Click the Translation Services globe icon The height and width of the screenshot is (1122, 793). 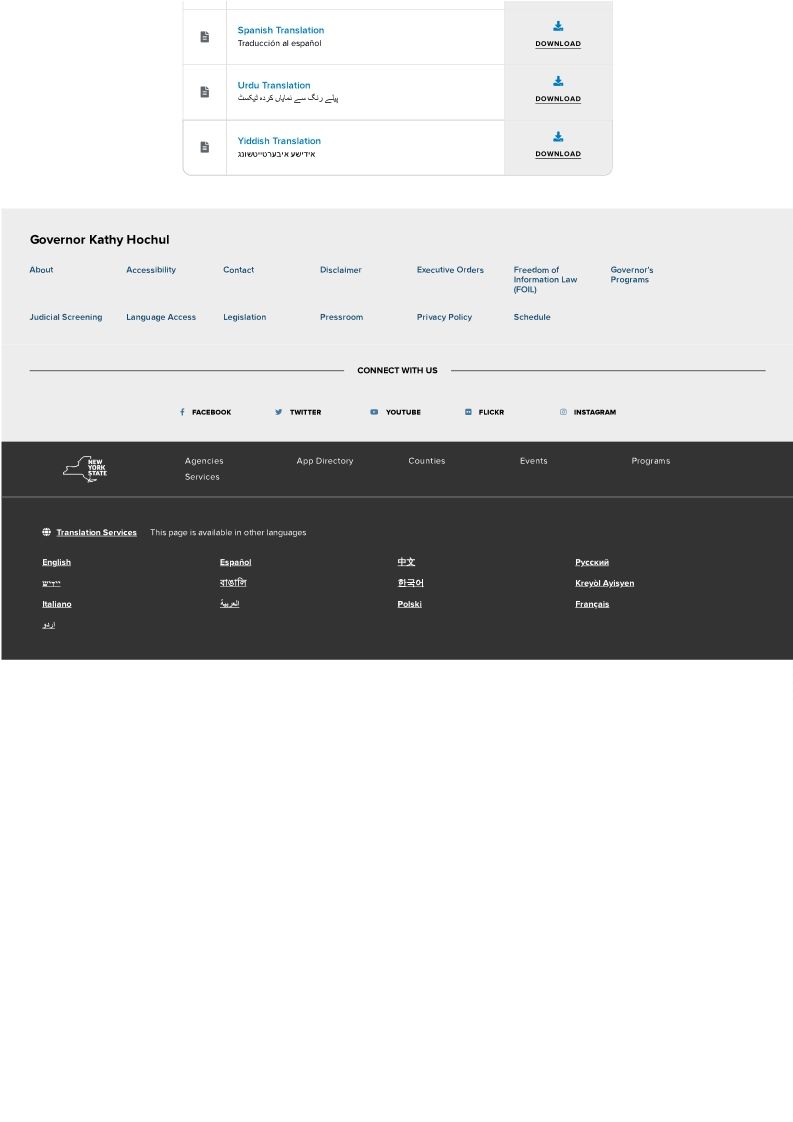[46, 532]
